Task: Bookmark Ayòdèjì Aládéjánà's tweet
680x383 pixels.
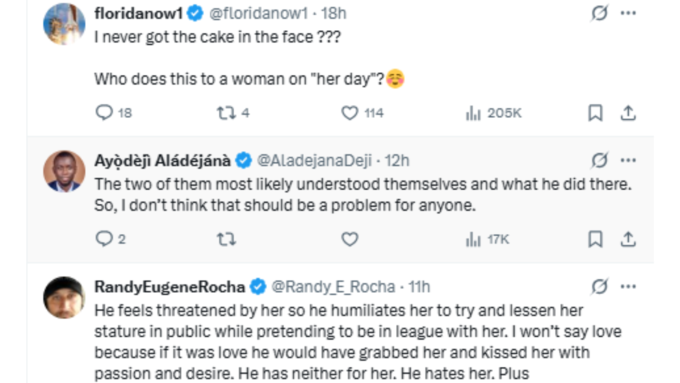Action: [x=595, y=239]
